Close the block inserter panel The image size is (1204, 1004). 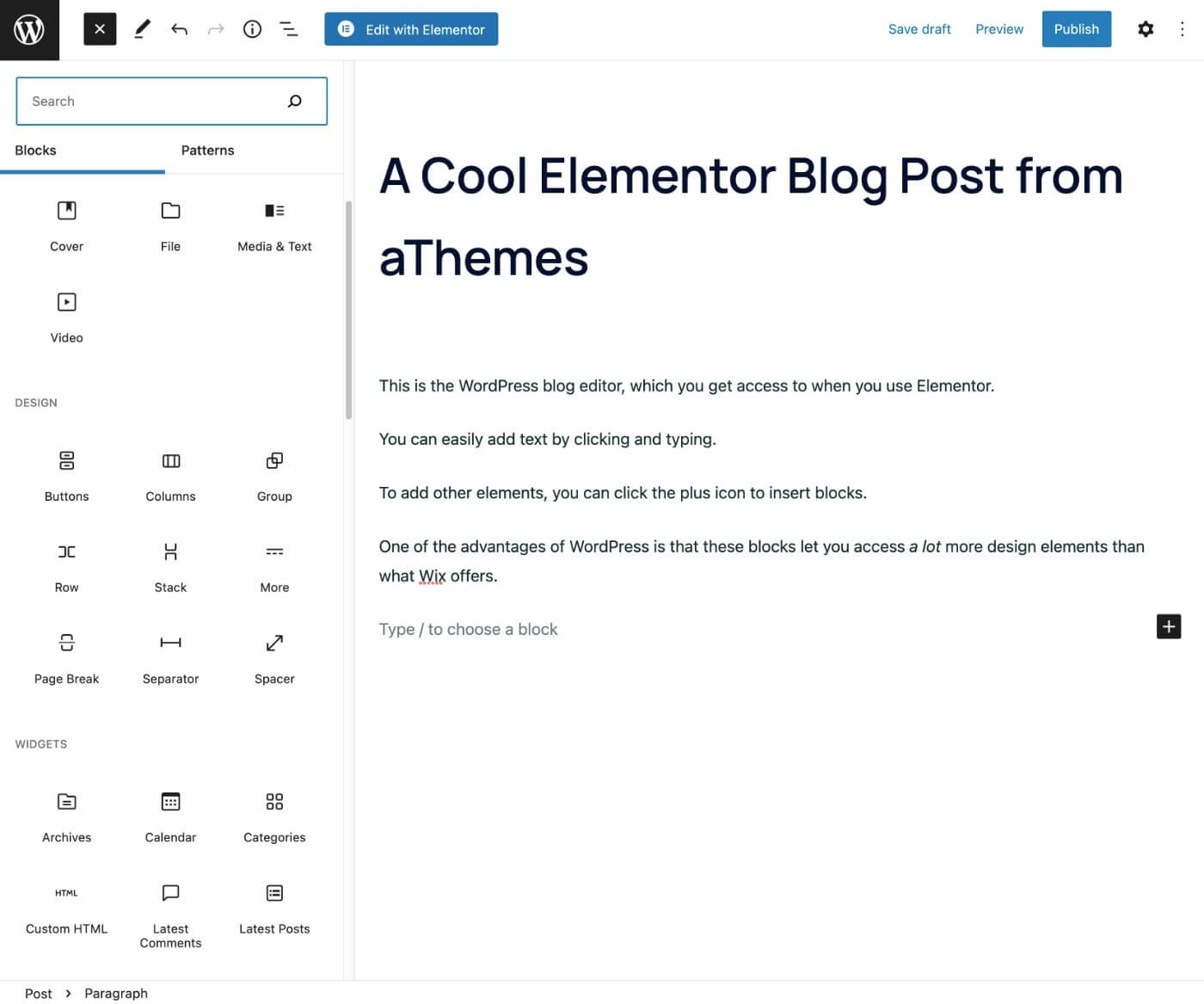point(100,29)
